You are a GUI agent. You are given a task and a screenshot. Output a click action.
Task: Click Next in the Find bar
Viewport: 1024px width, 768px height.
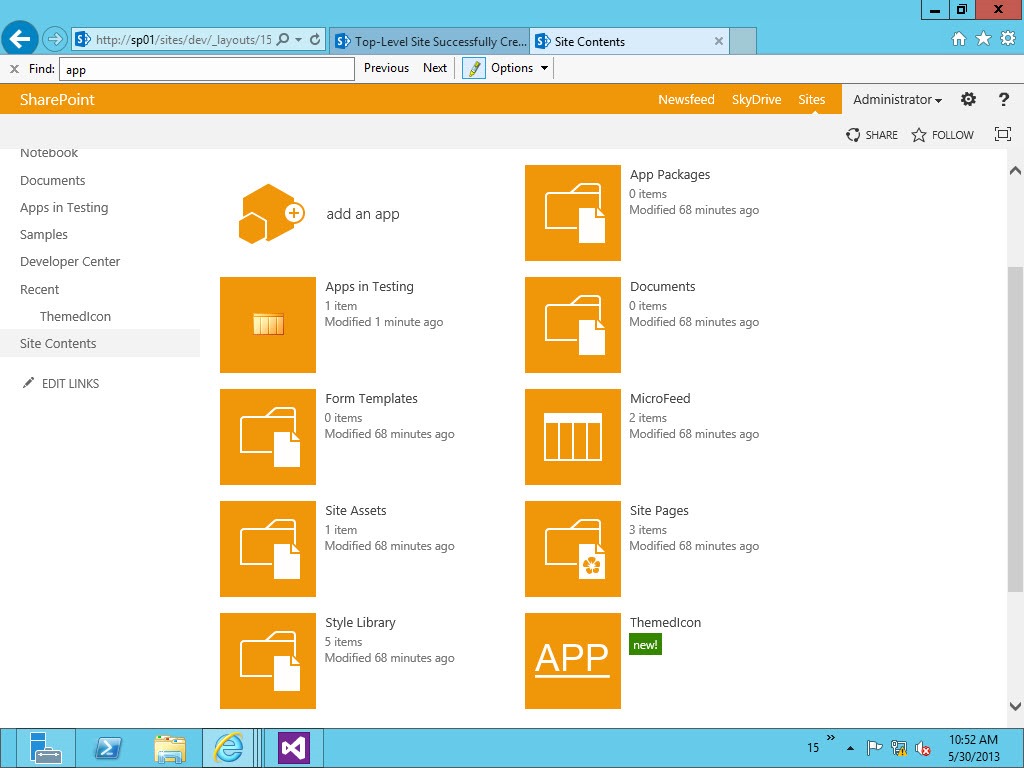click(435, 68)
